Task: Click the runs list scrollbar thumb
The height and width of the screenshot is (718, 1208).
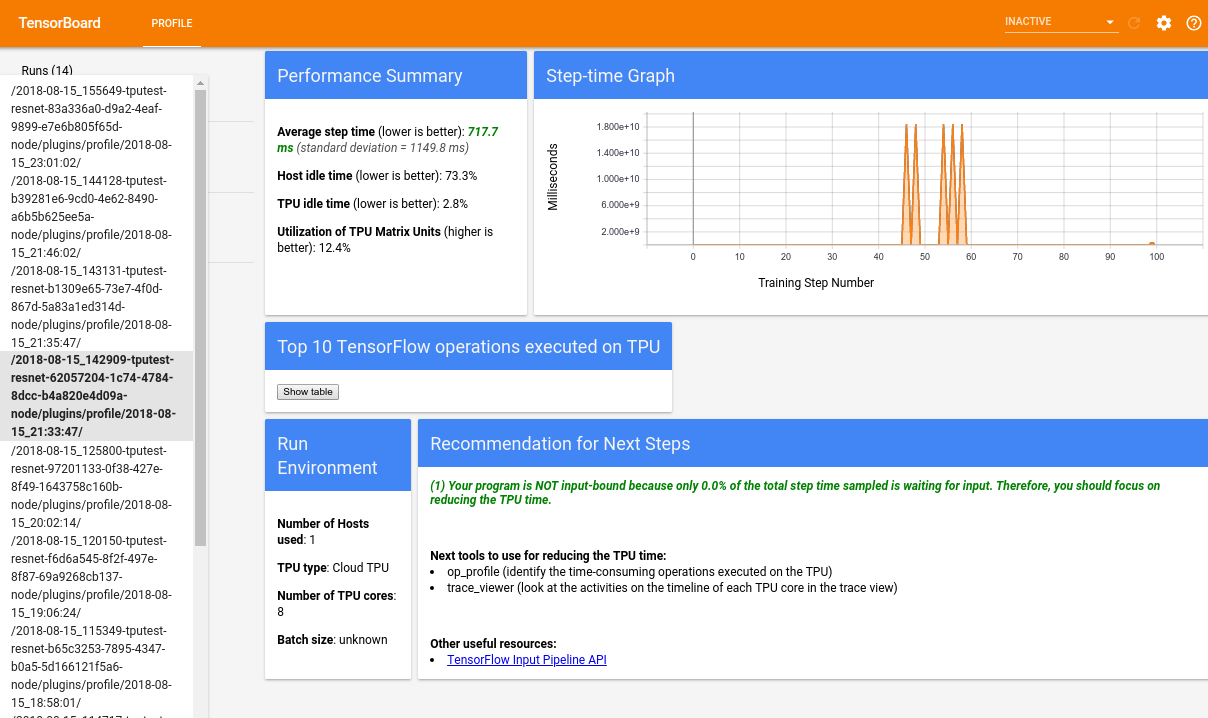Action: point(201,318)
